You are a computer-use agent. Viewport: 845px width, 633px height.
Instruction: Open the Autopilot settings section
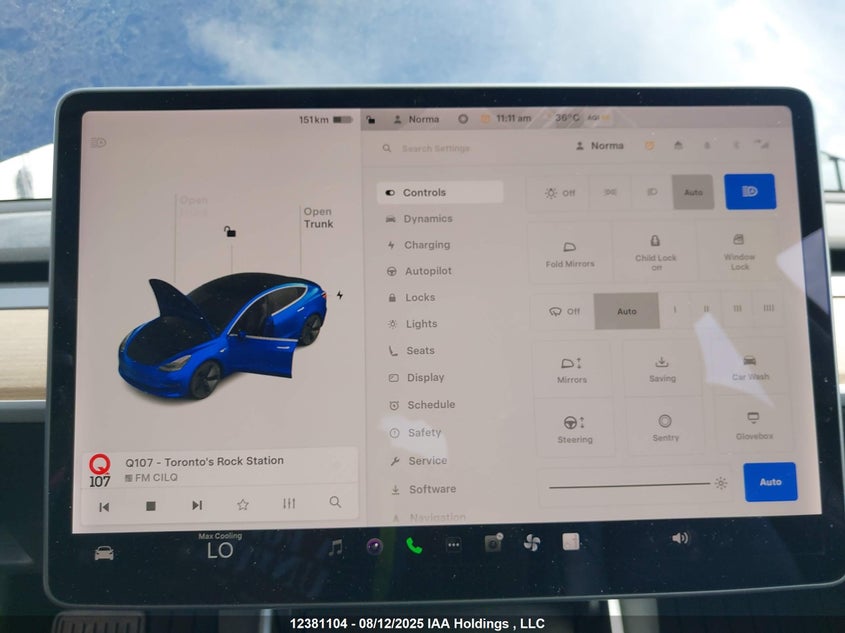427,271
